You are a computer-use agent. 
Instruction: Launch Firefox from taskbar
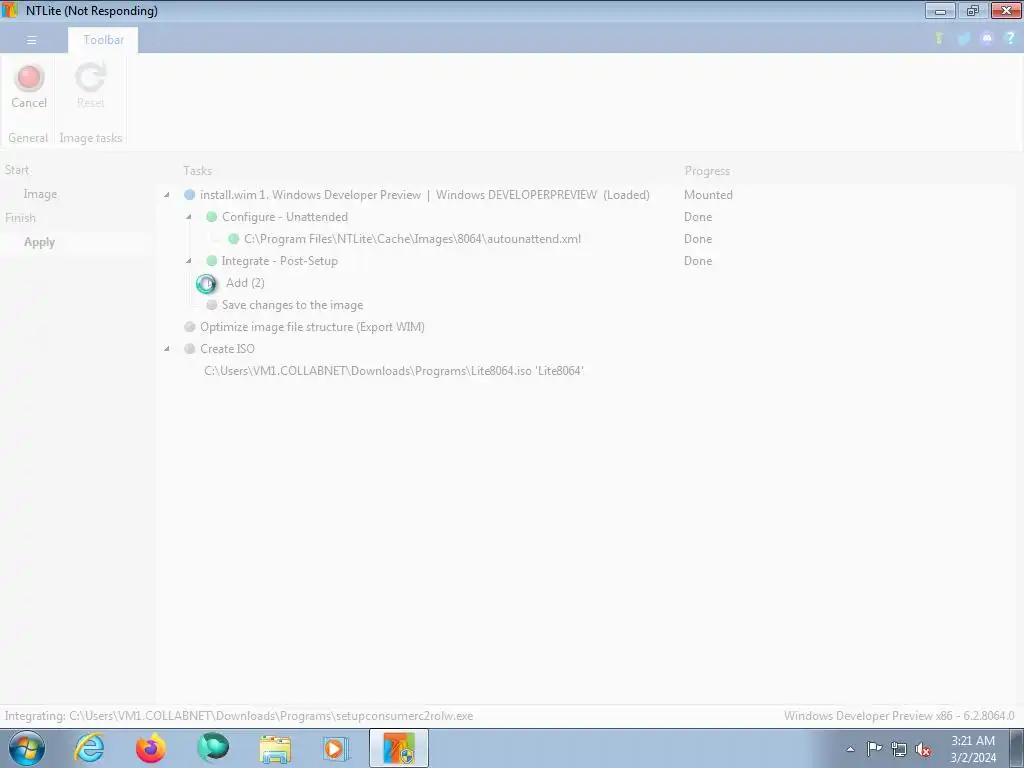(150, 748)
